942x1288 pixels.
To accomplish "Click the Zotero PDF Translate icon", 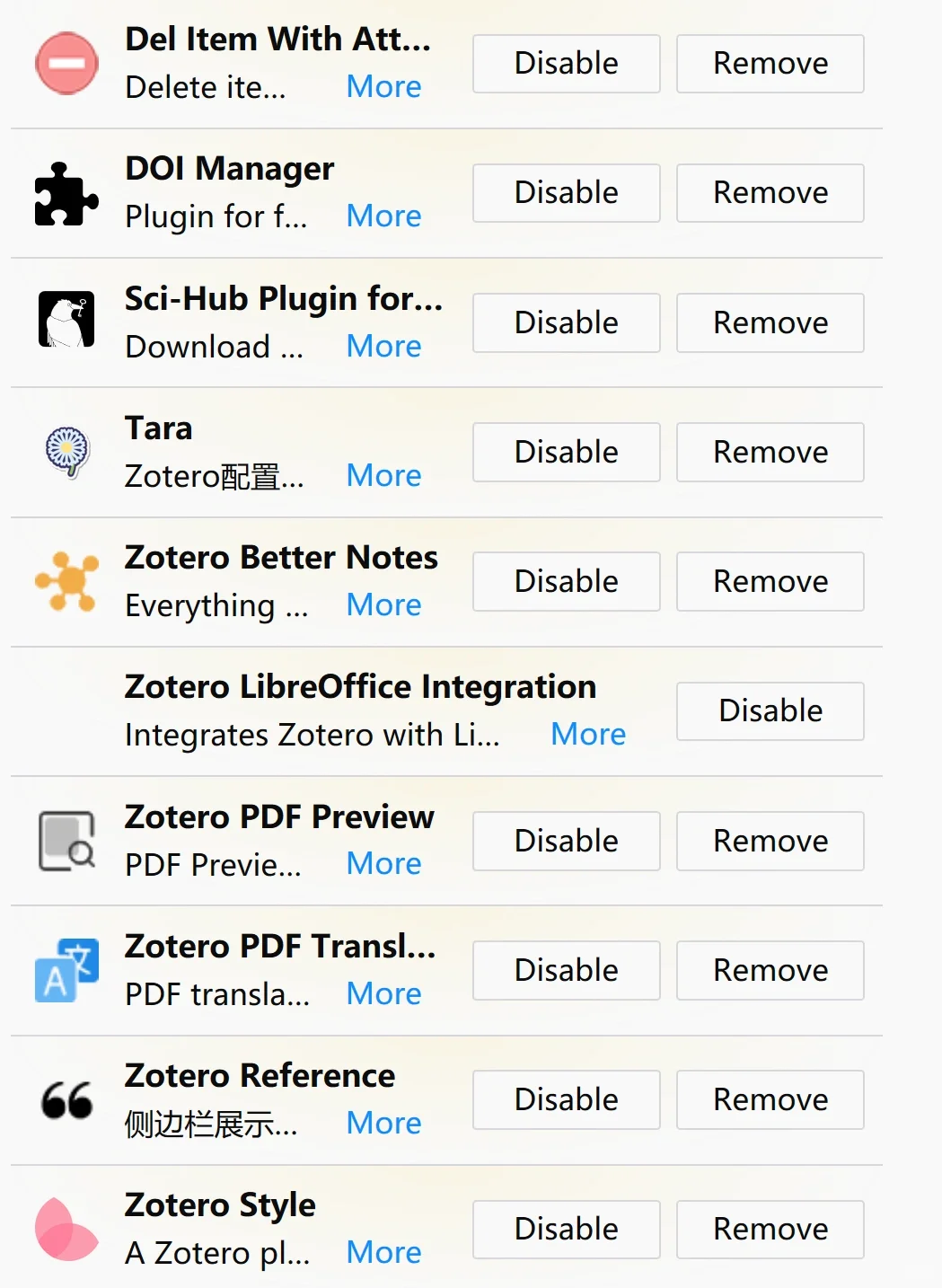I will 66,970.
